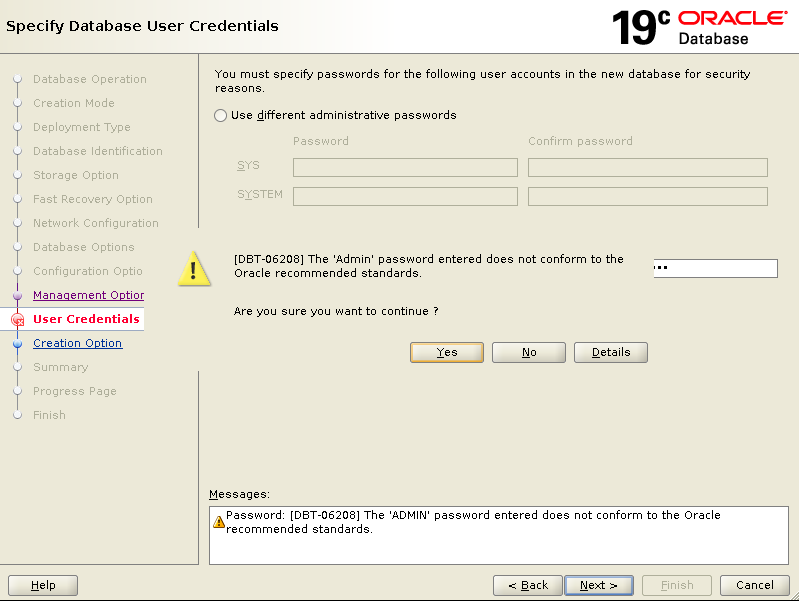799x601 pixels.
Task: Click the Configuration Options step
Action: pos(88,271)
